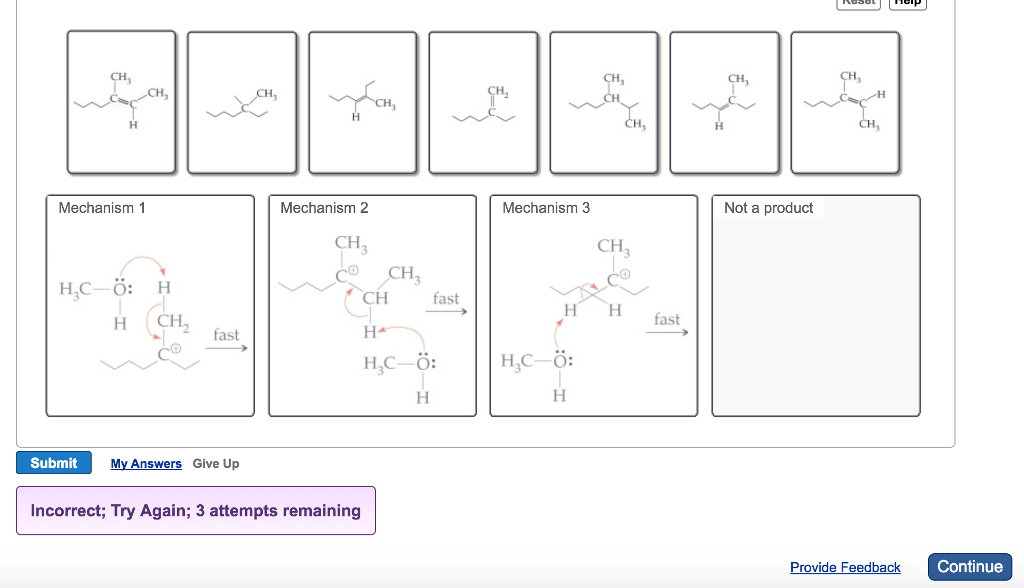The image size is (1024, 588).
Task: Open the Help panel
Action: [x=907, y=4]
